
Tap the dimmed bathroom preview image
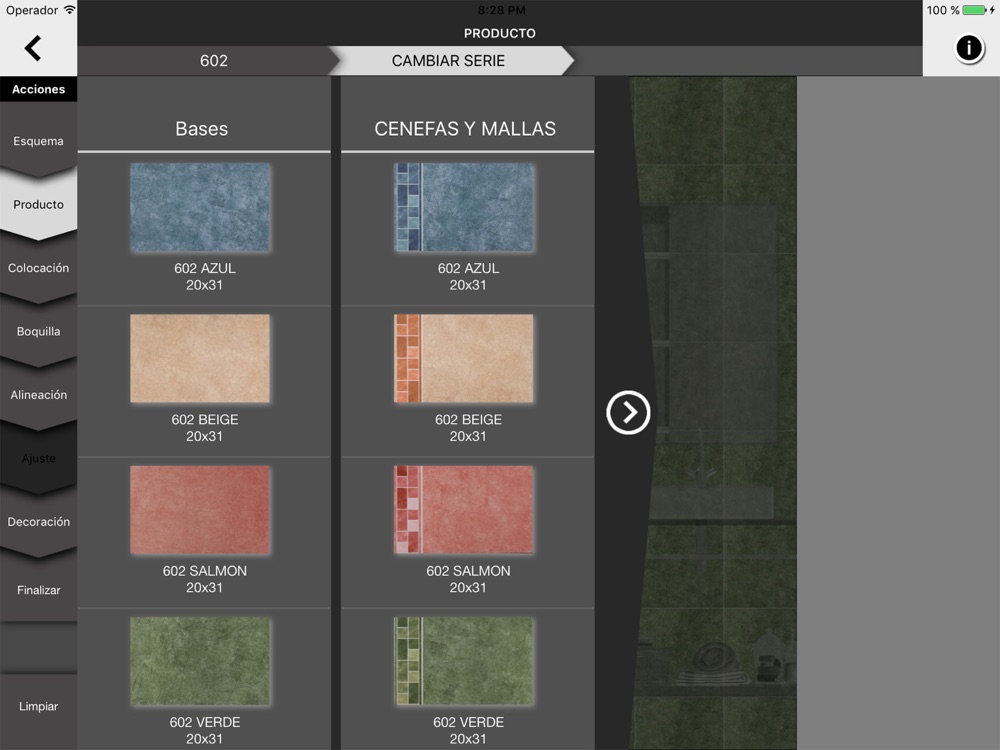click(x=713, y=413)
